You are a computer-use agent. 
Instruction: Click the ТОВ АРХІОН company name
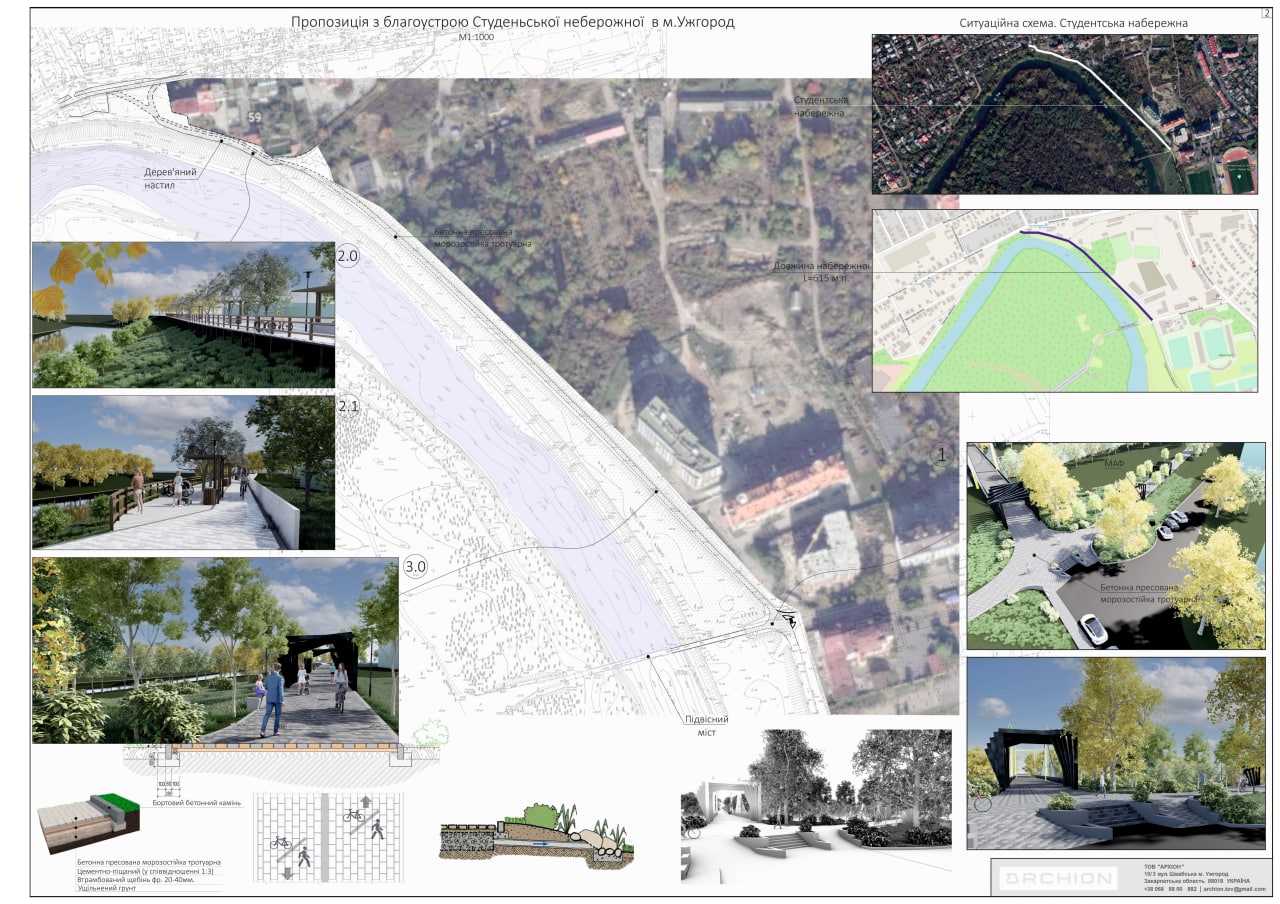(x=1164, y=865)
